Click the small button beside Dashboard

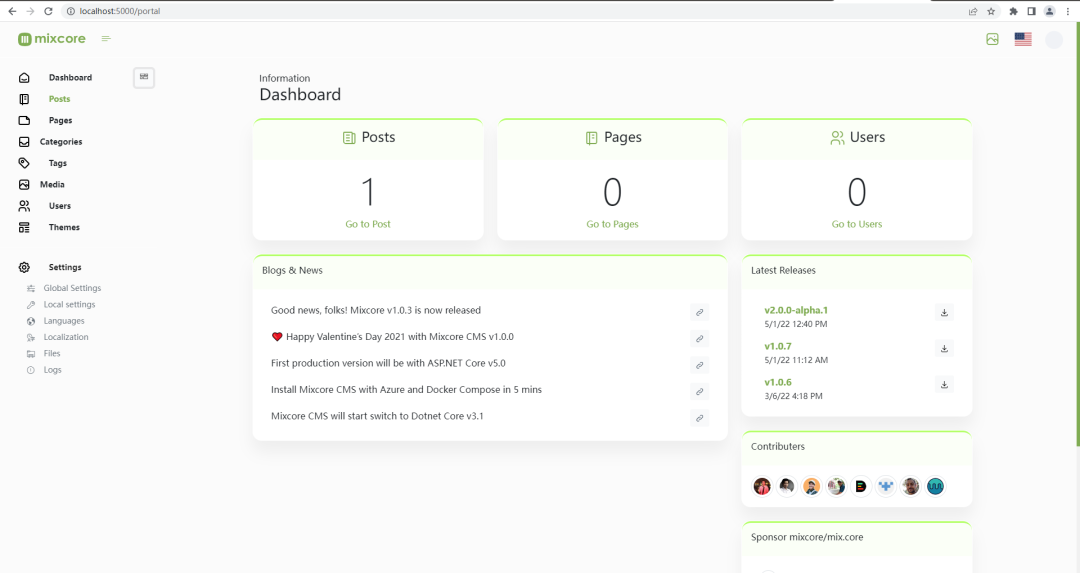(144, 77)
